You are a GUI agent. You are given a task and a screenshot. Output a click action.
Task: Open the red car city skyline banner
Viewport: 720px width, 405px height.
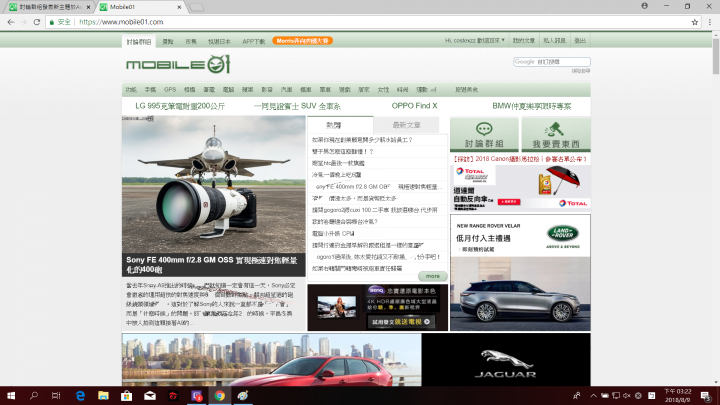(x=271, y=360)
